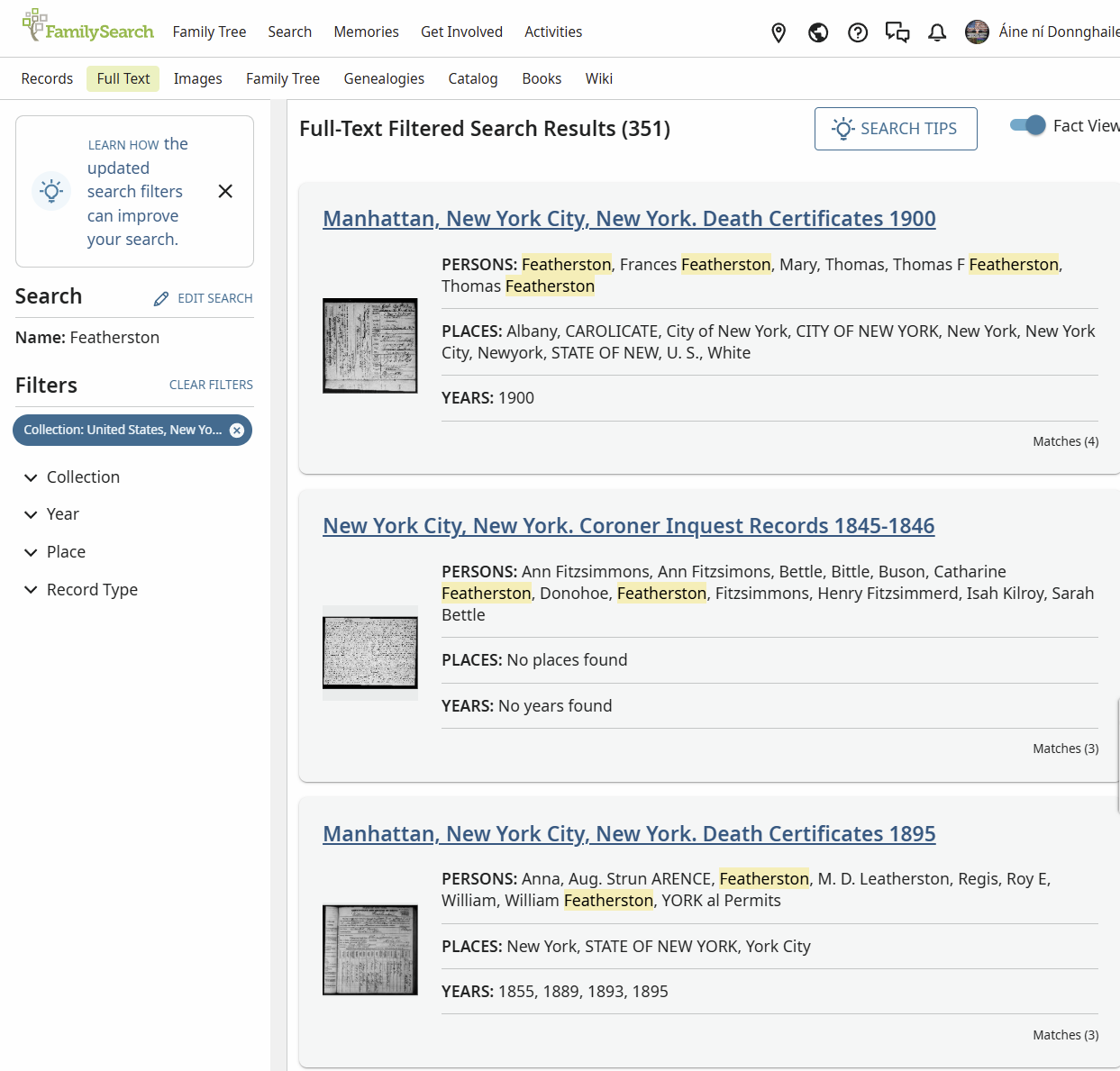
Task: Remove the Collection filter chip
Action: coord(237,431)
